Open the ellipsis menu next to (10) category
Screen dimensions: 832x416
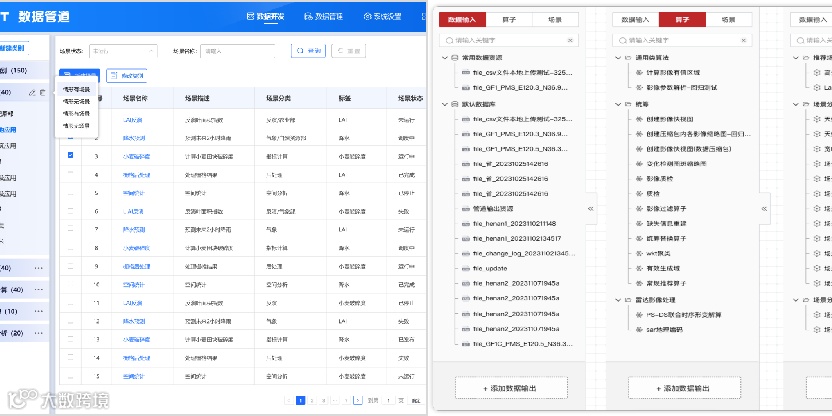point(39,311)
